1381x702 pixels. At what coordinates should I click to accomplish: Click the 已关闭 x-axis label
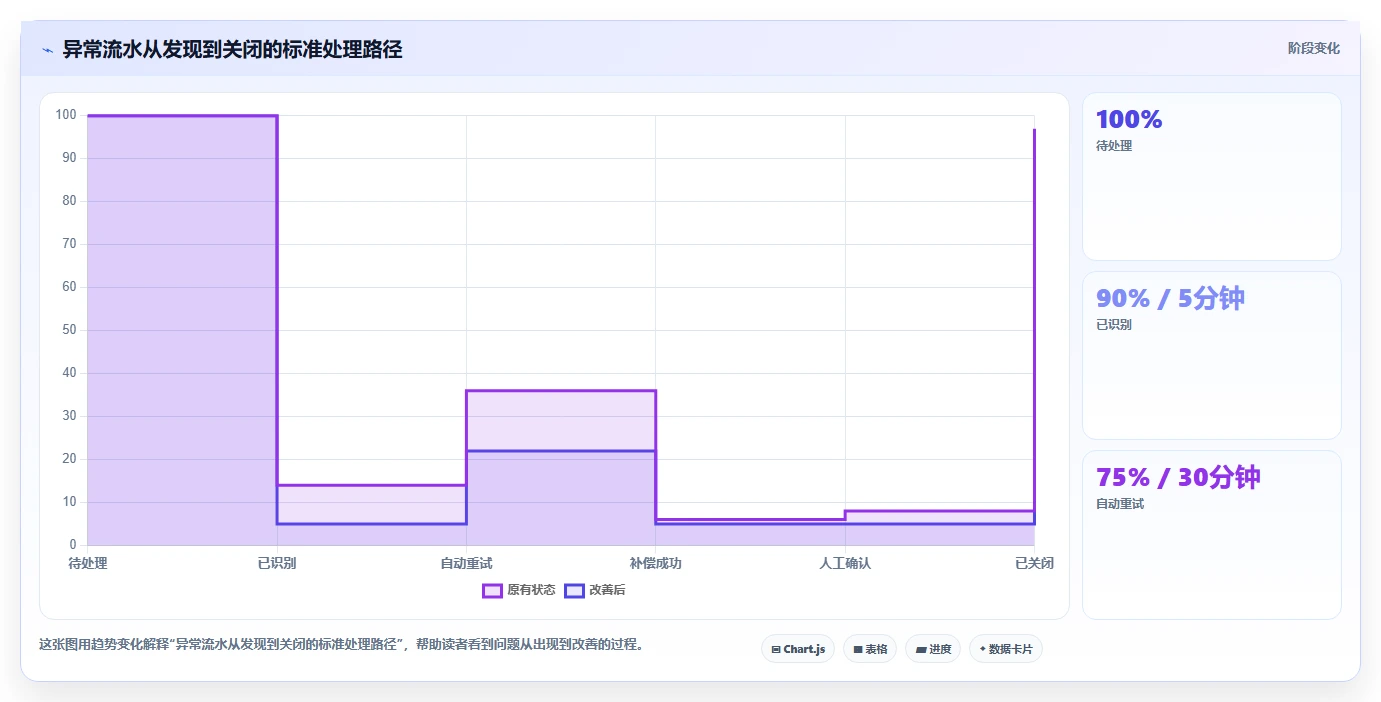click(x=1034, y=564)
